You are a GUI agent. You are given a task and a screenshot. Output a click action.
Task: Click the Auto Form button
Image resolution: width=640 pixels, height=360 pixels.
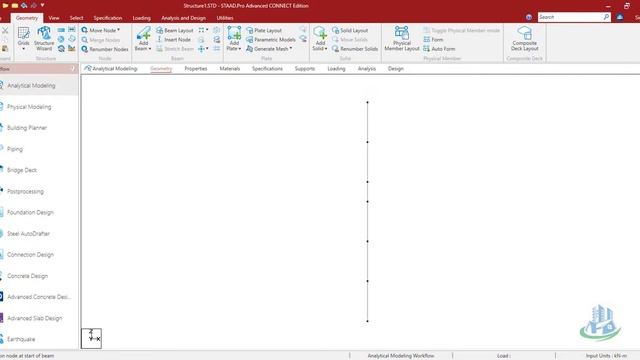(x=439, y=49)
